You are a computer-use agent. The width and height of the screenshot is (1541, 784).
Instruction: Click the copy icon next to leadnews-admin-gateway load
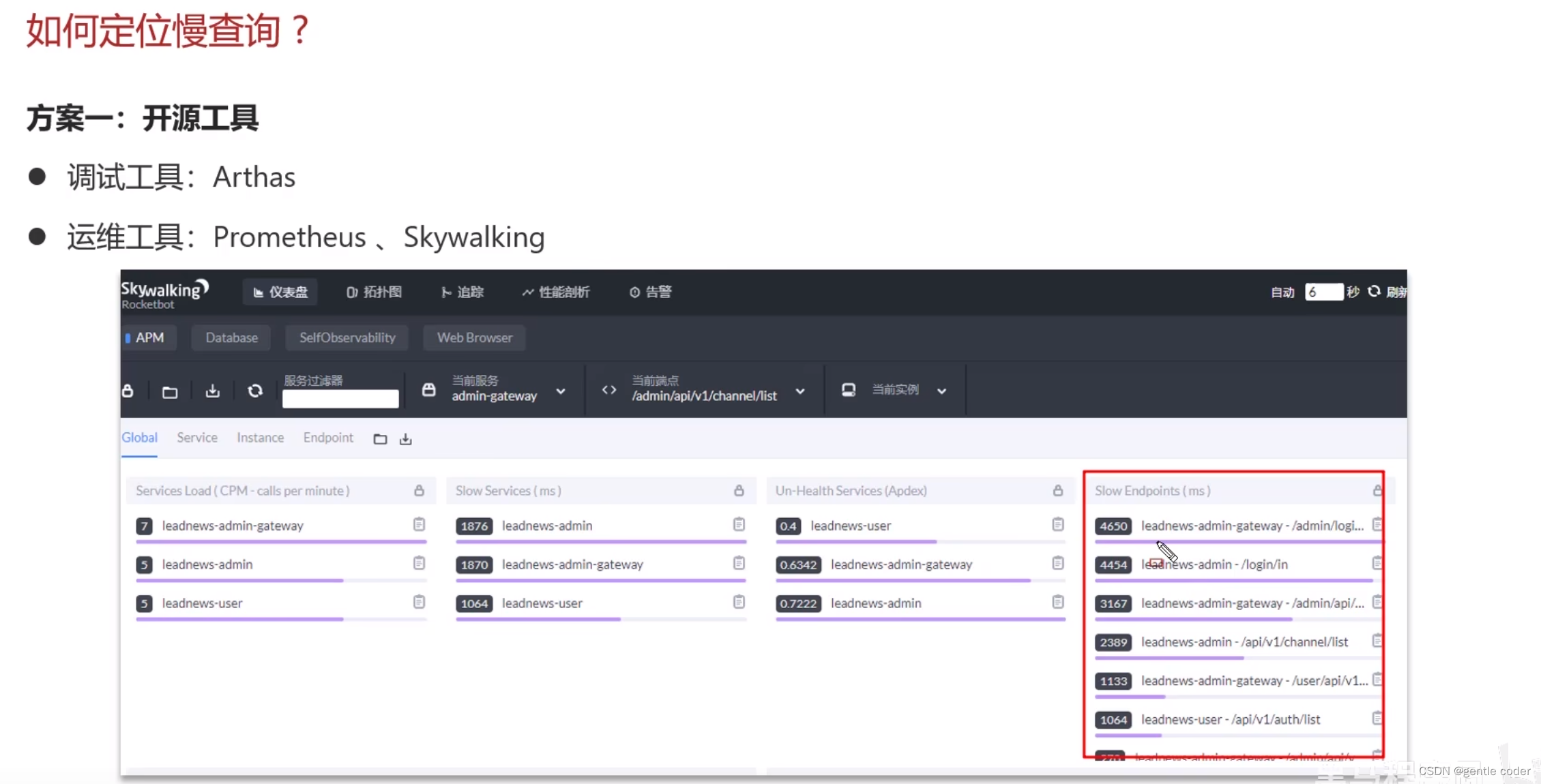(x=419, y=524)
